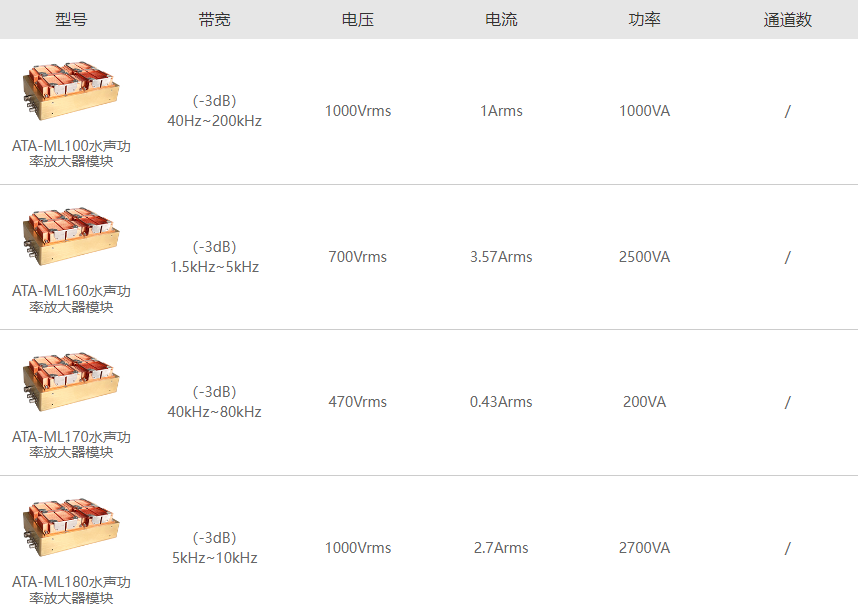Open the ATA-ML170水声功率放大器模块 link
The image size is (858, 616).
pyautogui.click(x=71, y=444)
